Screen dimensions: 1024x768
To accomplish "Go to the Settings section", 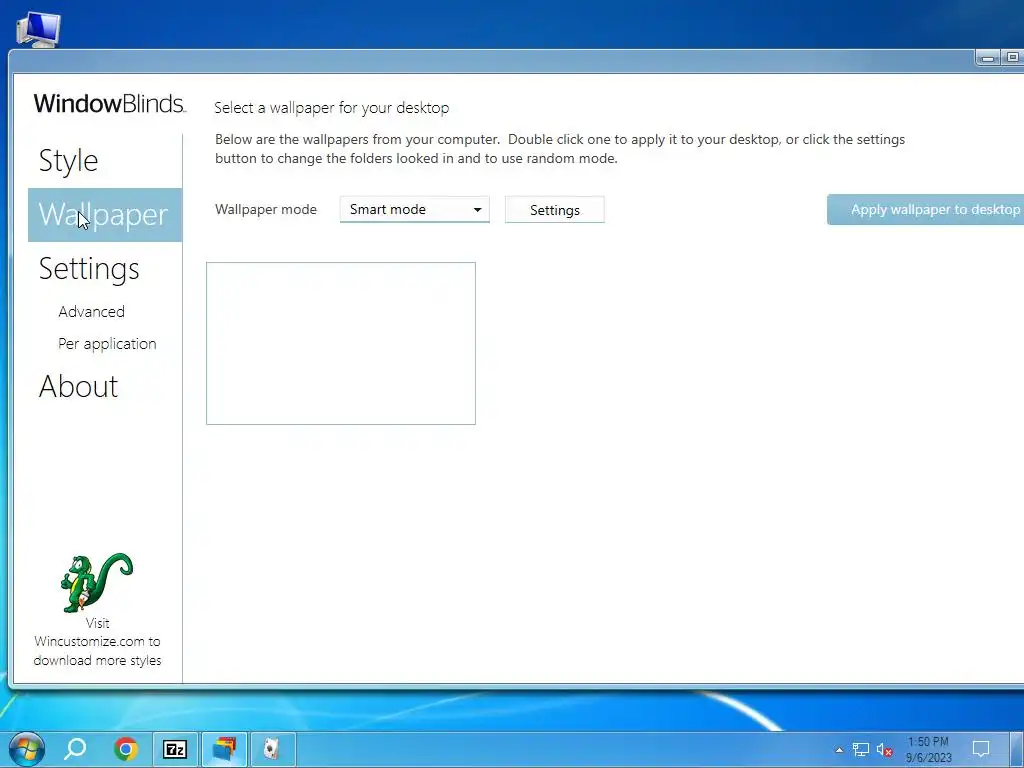I will (x=89, y=269).
